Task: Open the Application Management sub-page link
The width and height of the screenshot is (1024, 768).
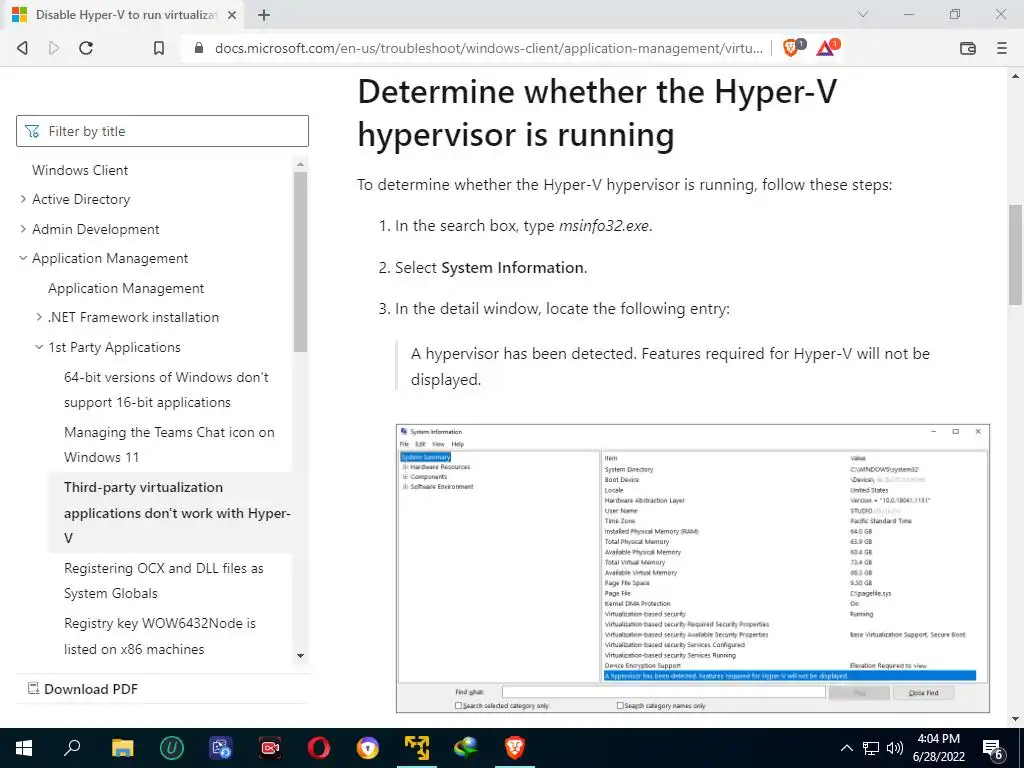Action: point(126,288)
